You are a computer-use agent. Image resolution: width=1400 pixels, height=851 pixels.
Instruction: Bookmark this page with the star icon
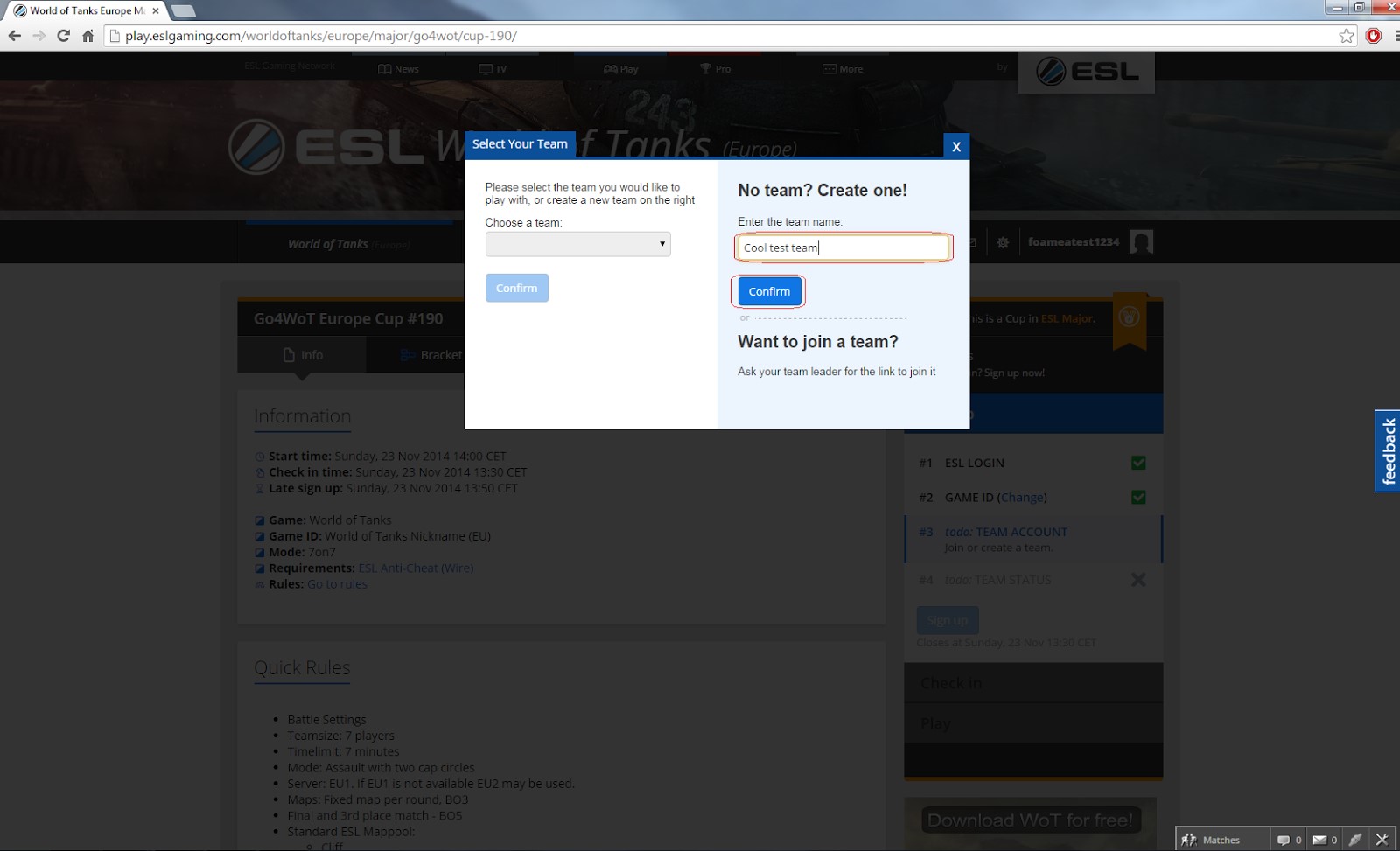pos(1346,36)
